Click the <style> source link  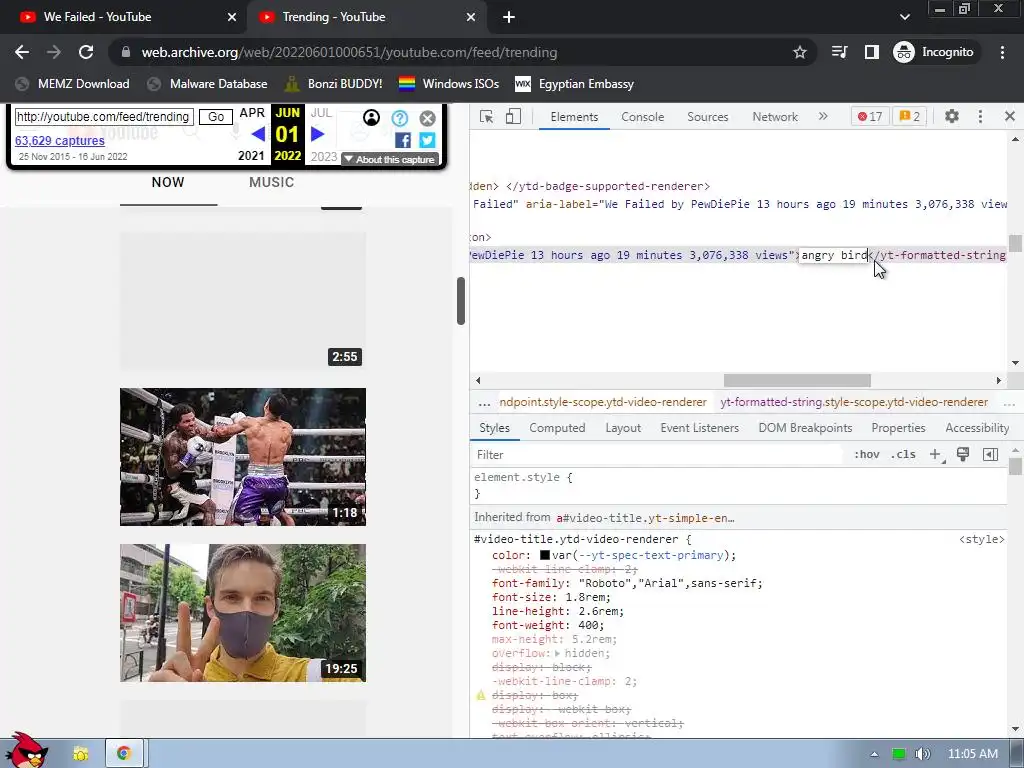point(982,539)
